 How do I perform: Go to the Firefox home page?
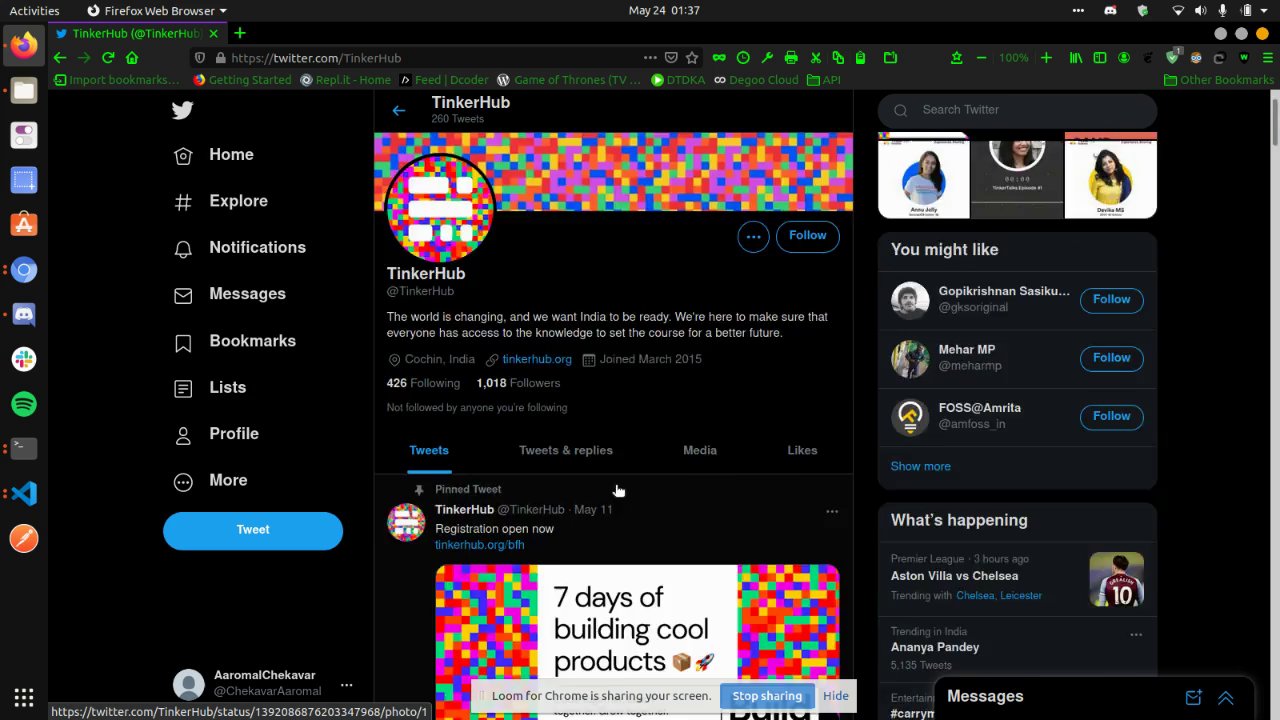coord(132,58)
